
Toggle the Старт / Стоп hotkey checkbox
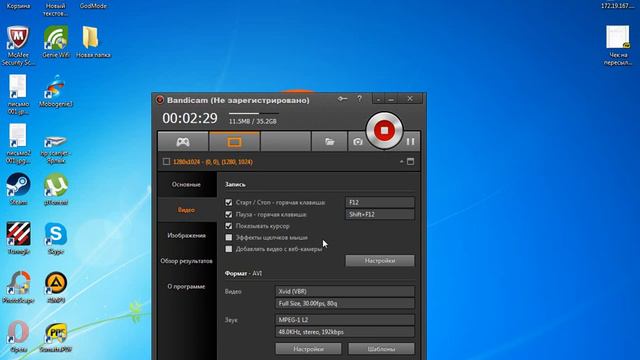tap(229, 202)
